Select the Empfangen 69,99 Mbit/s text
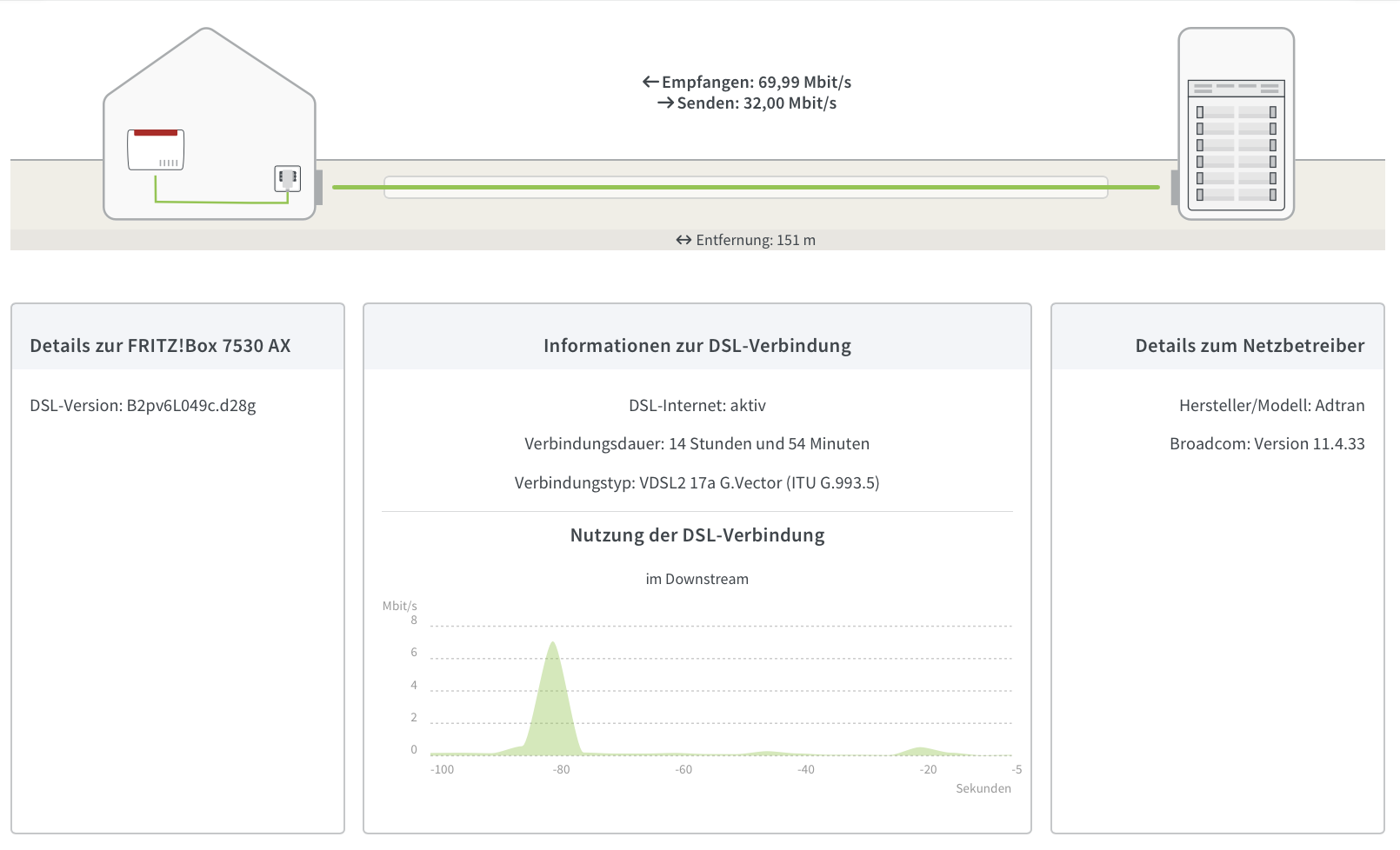Viewport: 1400px width, 850px height. click(756, 82)
